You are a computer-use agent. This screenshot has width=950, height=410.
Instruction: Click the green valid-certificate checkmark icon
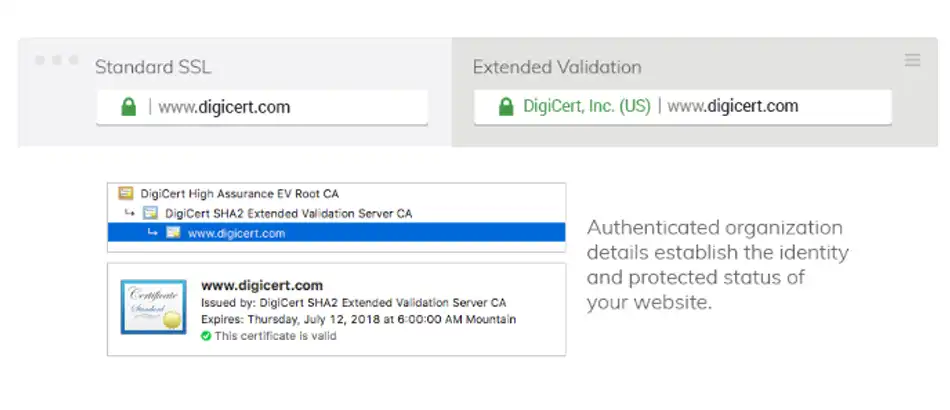tap(206, 336)
